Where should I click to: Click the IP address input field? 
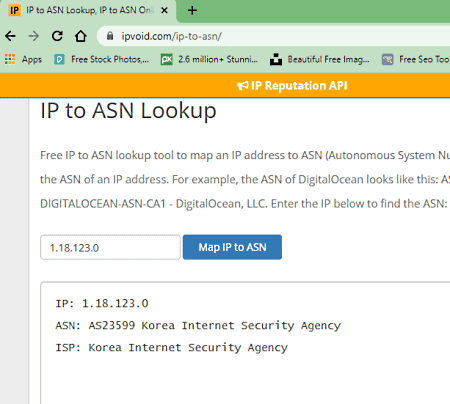coord(110,247)
